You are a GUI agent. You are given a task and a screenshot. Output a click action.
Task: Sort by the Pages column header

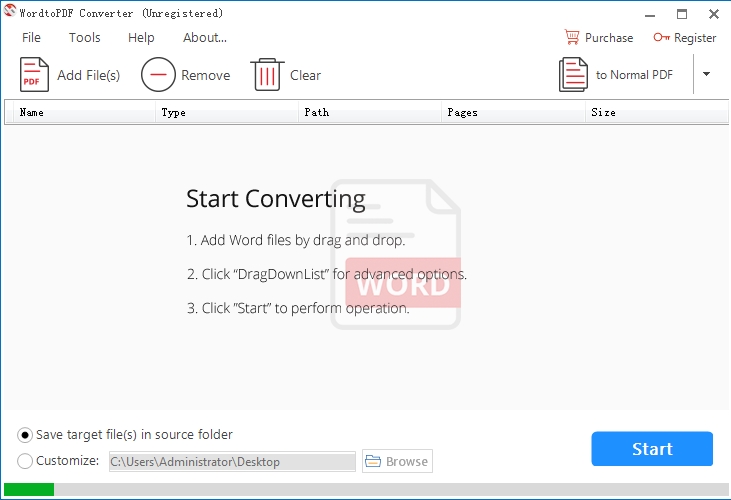513,112
